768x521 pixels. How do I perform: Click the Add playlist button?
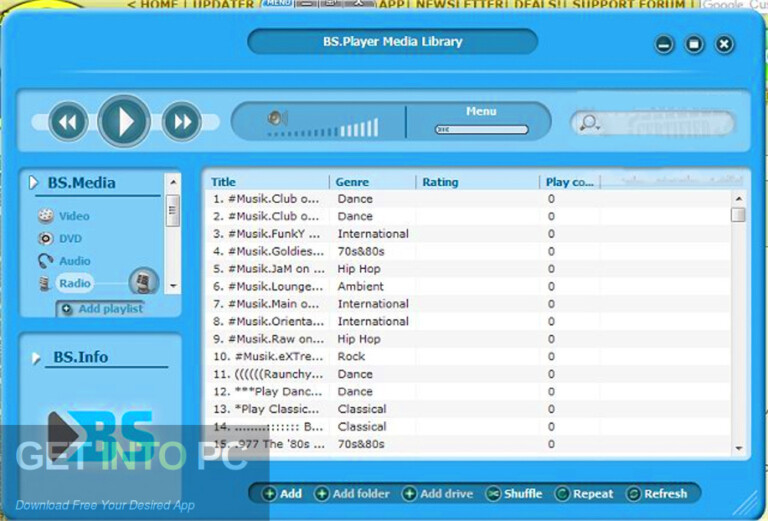click(x=101, y=309)
